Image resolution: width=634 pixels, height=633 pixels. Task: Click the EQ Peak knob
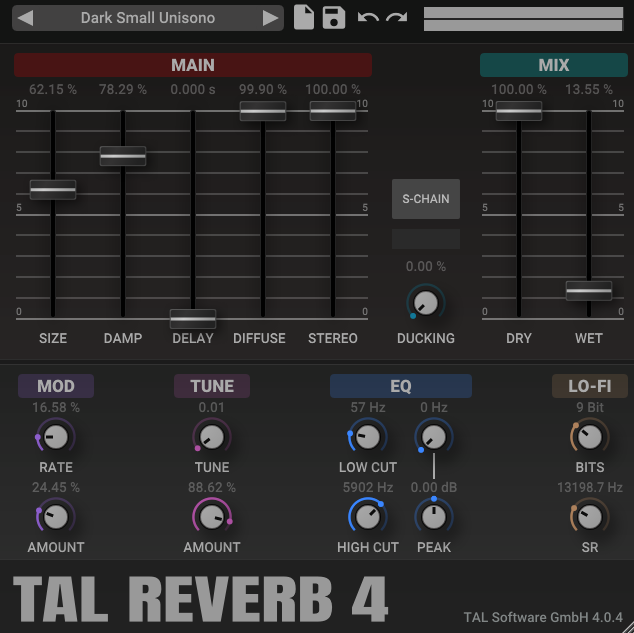click(433, 516)
